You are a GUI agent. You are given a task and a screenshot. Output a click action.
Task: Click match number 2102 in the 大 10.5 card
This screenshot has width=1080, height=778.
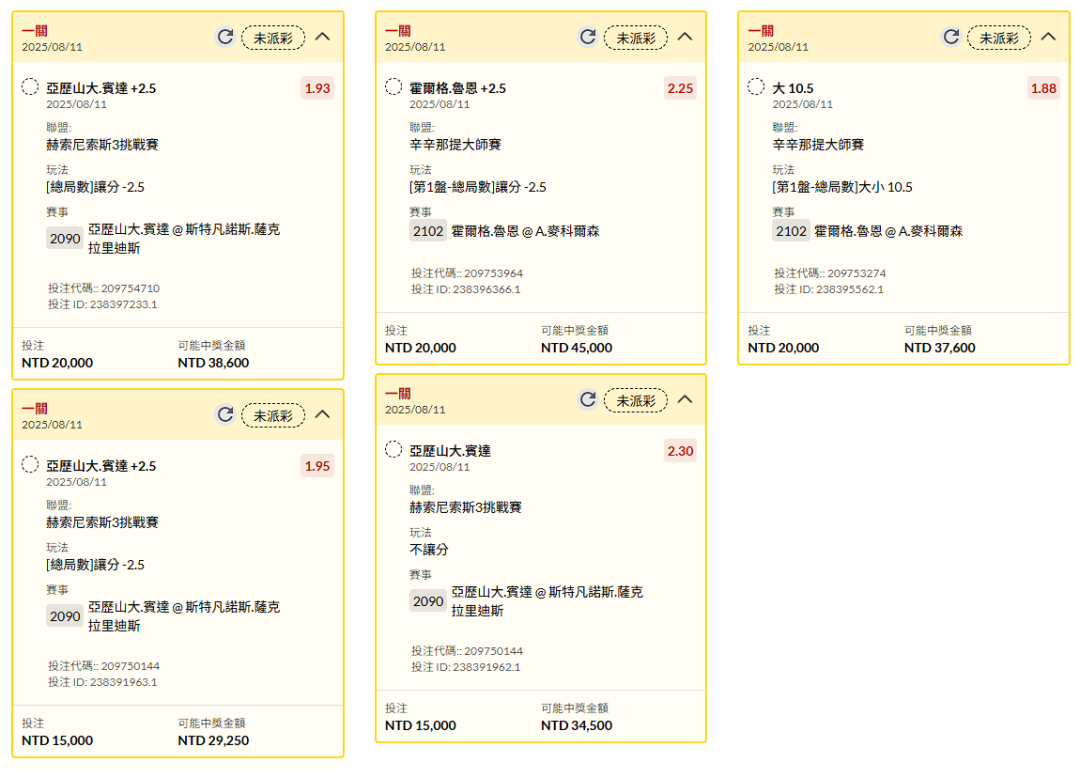(791, 231)
